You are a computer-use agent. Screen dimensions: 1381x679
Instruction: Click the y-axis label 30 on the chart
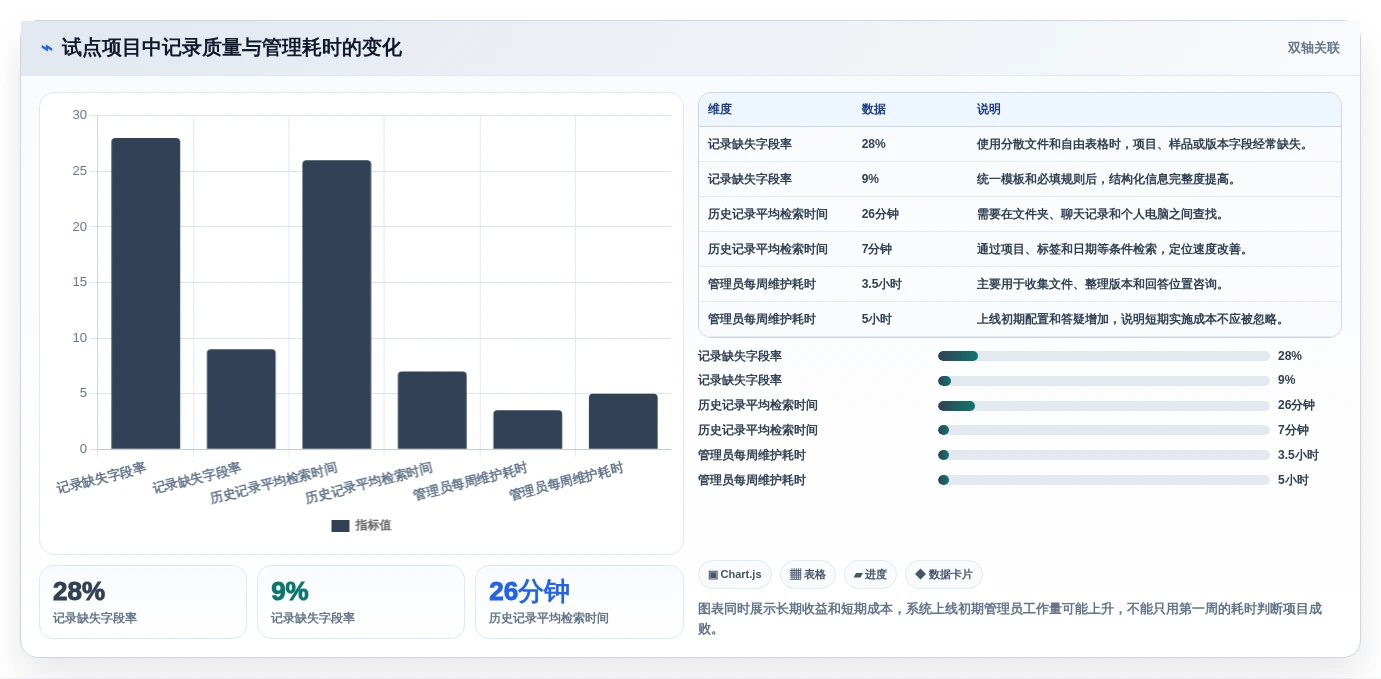click(x=80, y=115)
